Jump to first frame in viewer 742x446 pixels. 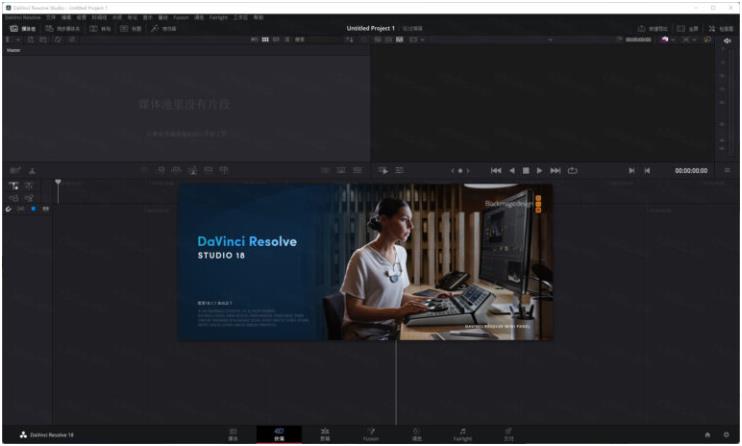[496, 170]
